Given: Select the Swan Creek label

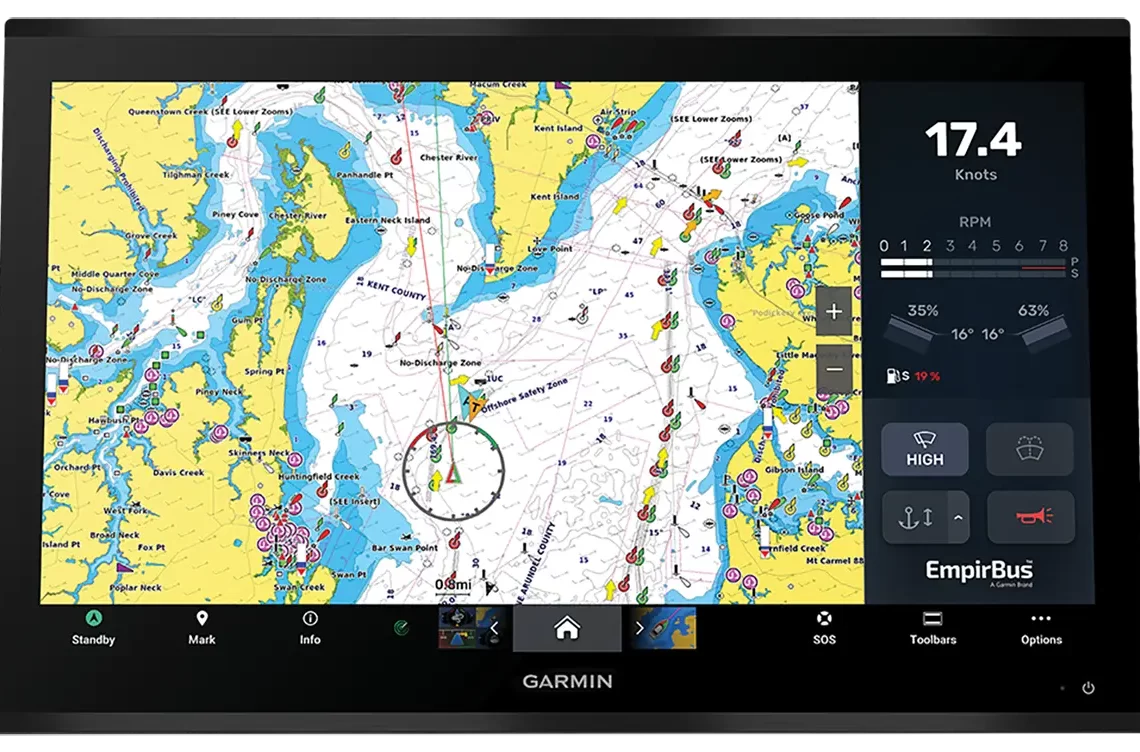Looking at the screenshot, I should coord(300,587).
